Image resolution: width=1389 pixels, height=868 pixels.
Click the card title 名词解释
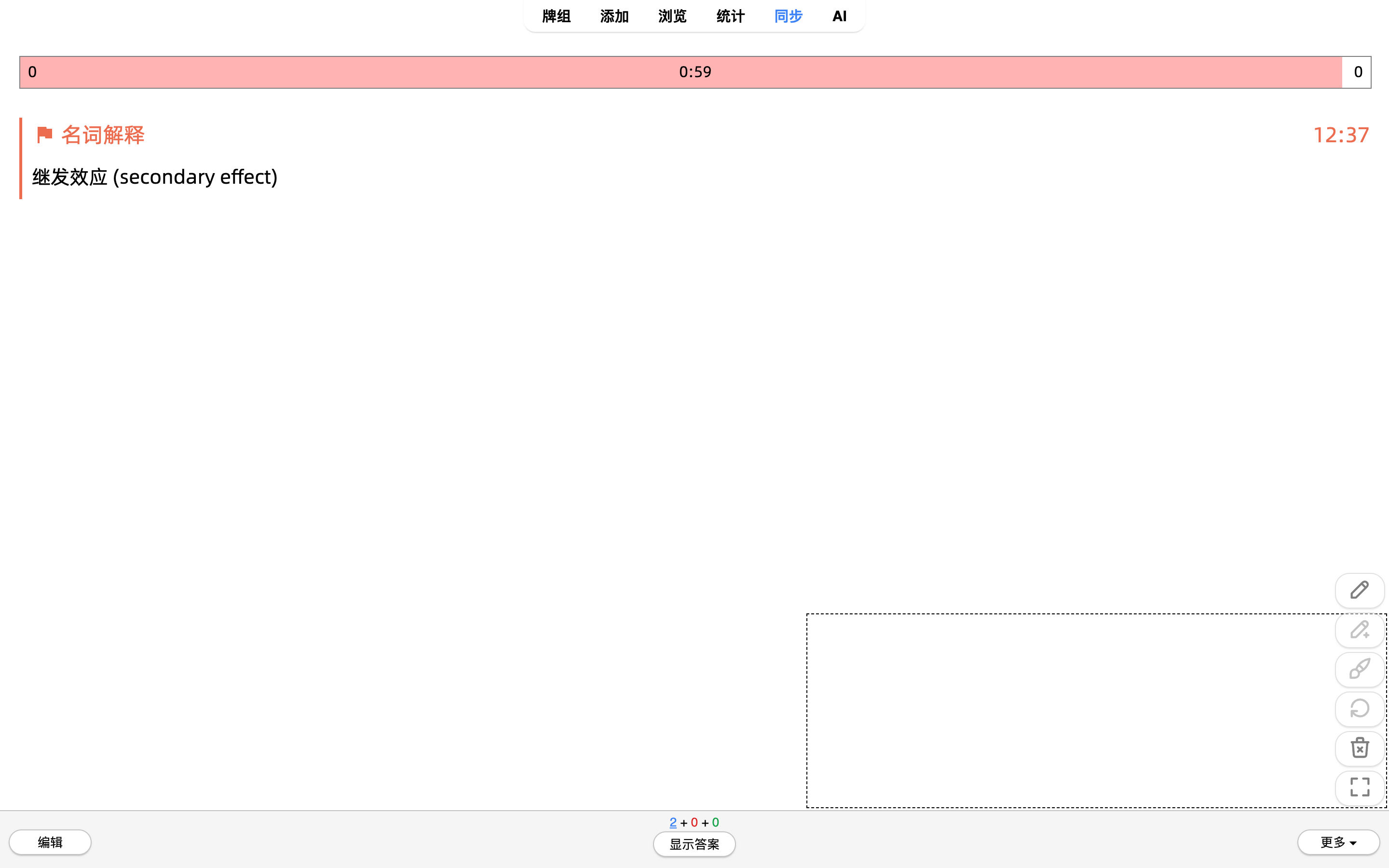click(103, 135)
